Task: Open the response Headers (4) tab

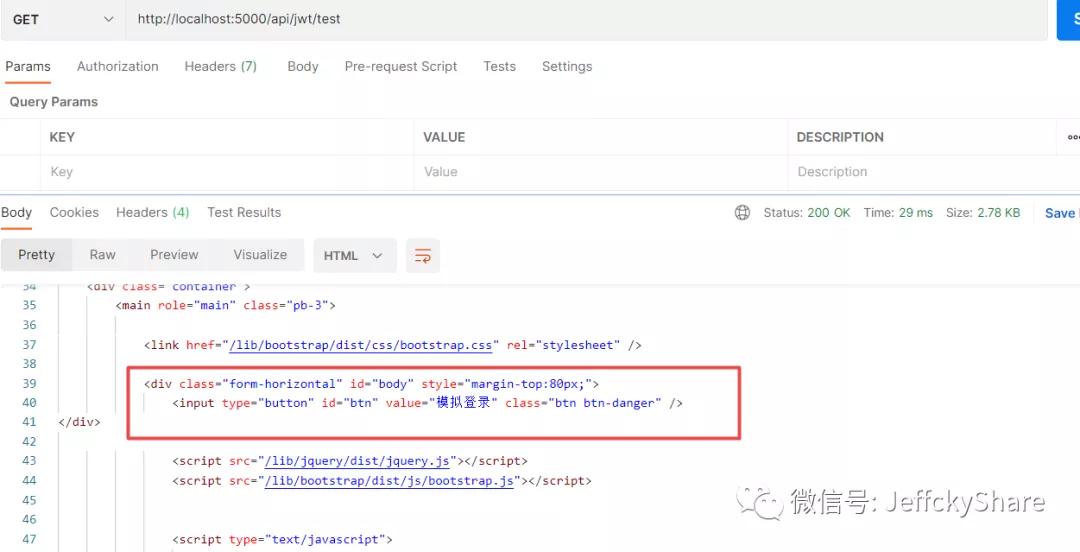Action: point(152,212)
